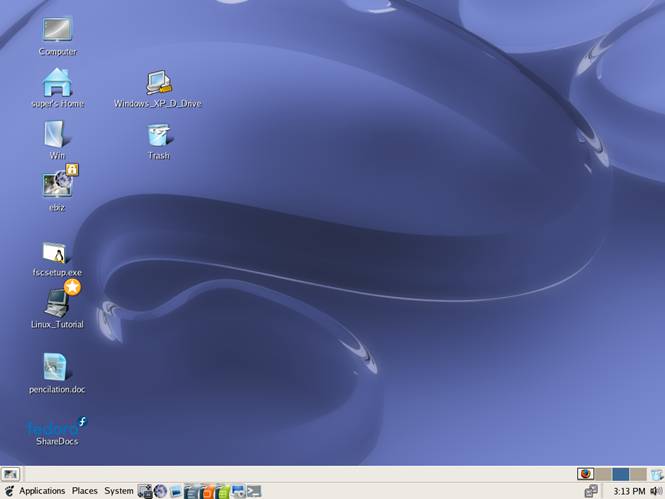Launch the web browser globe panel icon
Screen dimensions: 665x499
(x=160, y=491)
